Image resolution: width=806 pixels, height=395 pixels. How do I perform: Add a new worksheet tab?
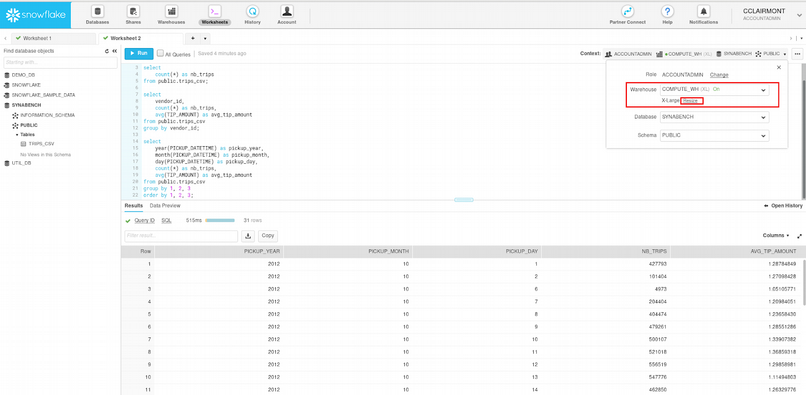[x=193, y=38]
